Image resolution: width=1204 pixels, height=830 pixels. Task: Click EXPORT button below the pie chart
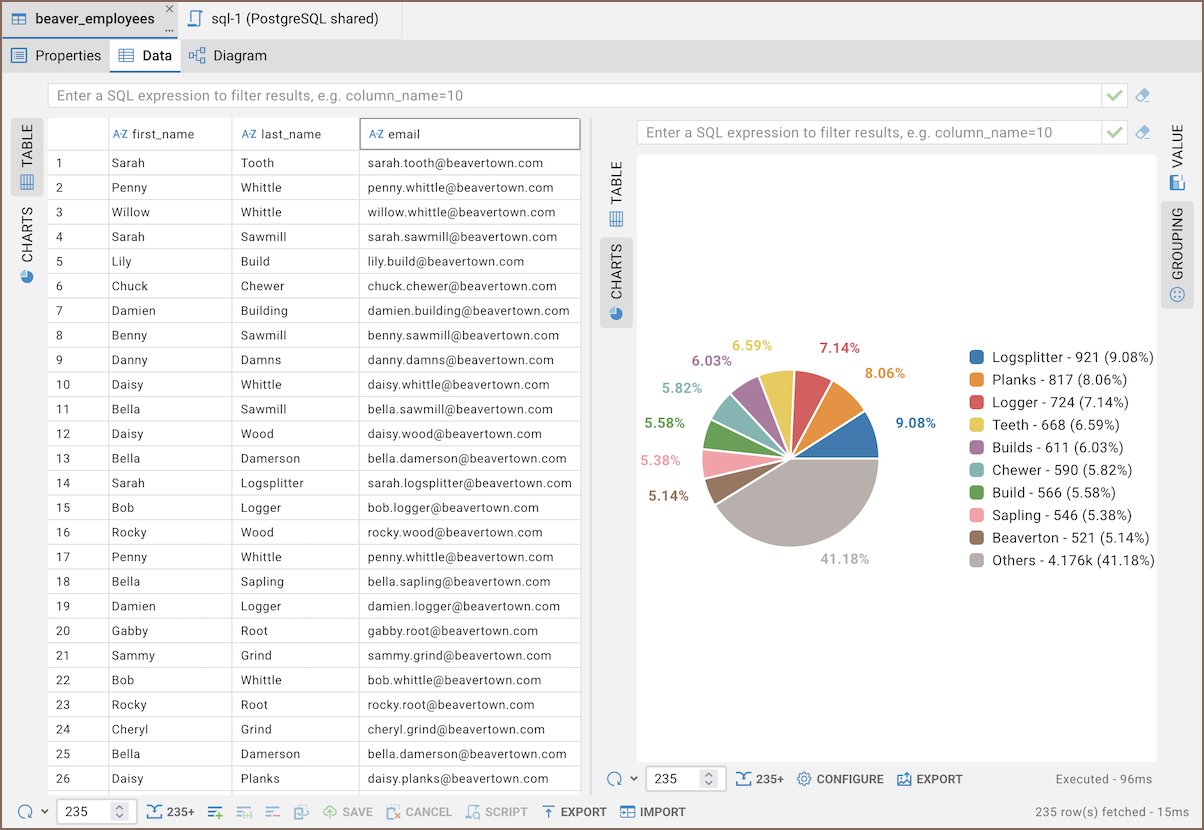[x=929, y=779]
